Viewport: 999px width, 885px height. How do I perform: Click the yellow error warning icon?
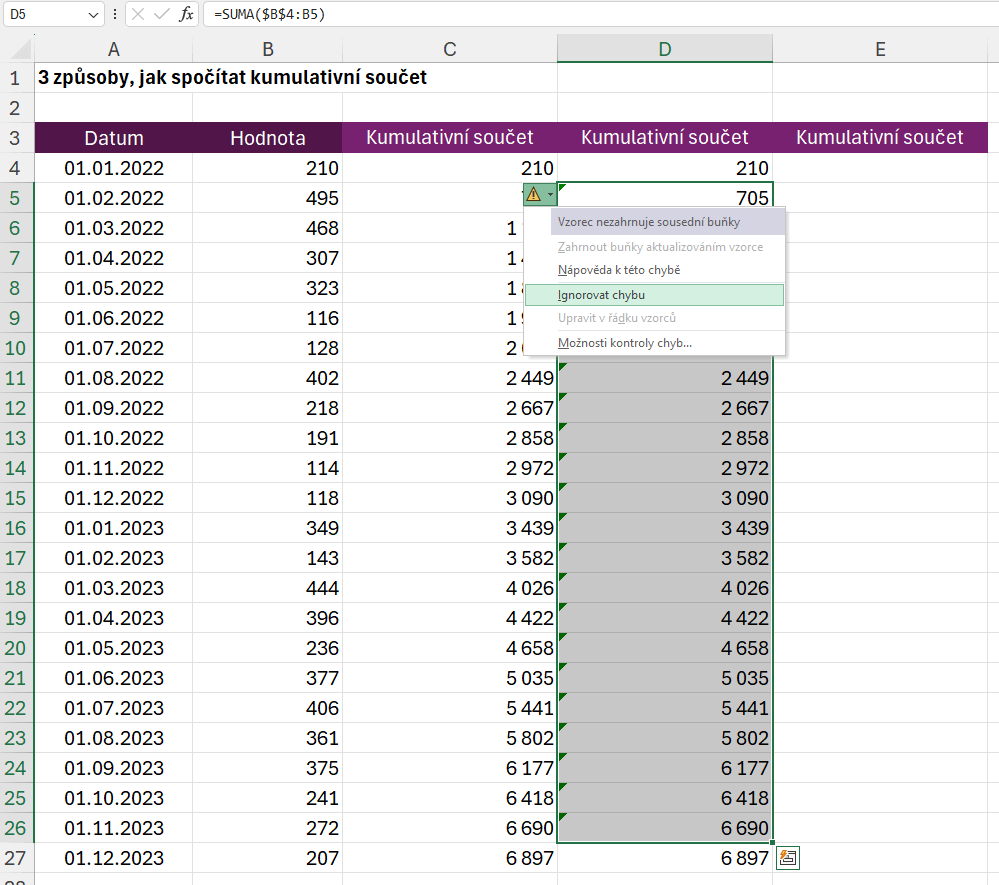533,194
